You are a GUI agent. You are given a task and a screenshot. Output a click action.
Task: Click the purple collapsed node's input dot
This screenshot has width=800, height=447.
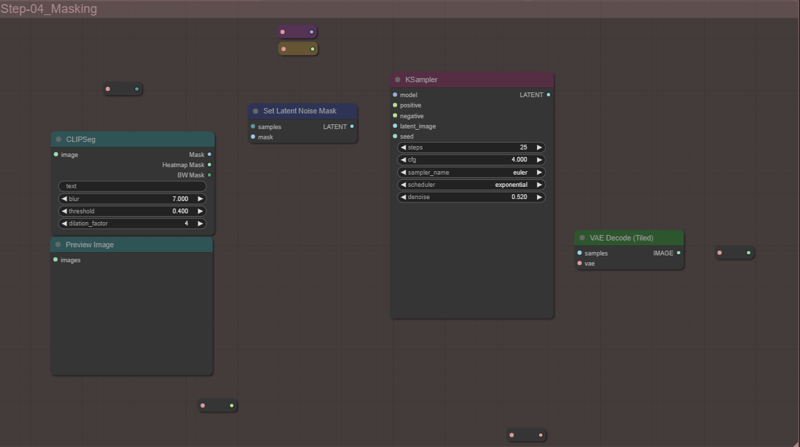[x=283, y=32]
